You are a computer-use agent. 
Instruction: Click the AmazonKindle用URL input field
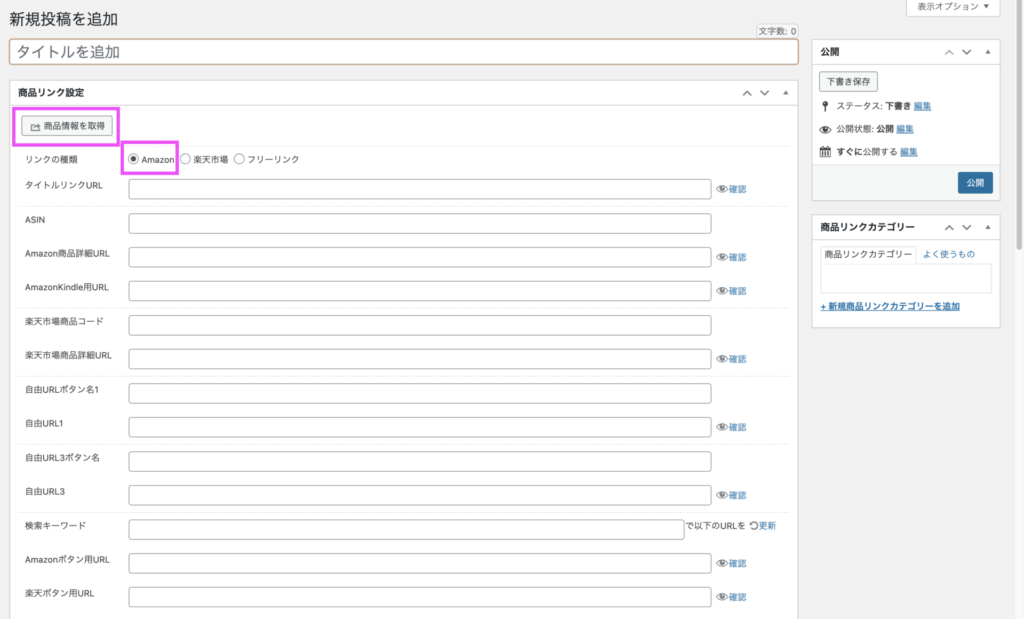[419, 291]
